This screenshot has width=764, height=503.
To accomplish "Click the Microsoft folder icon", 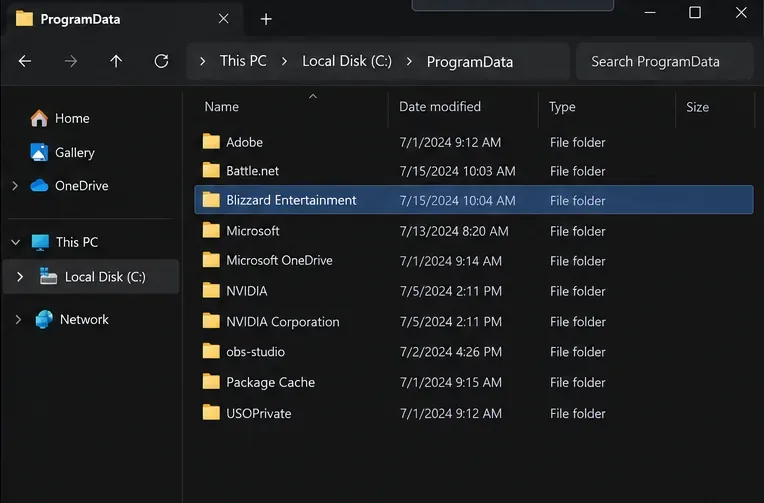I will pyautogui.click(x=211, y=230).
